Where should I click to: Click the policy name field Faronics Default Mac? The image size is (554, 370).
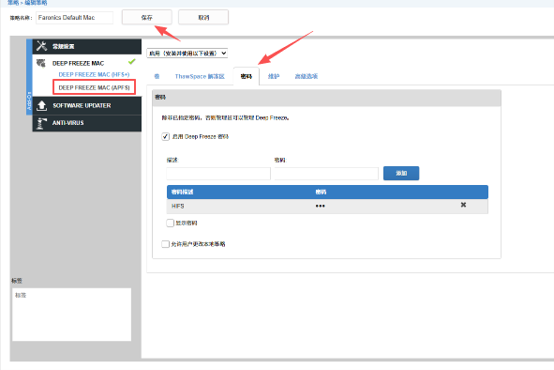point(75,18)
